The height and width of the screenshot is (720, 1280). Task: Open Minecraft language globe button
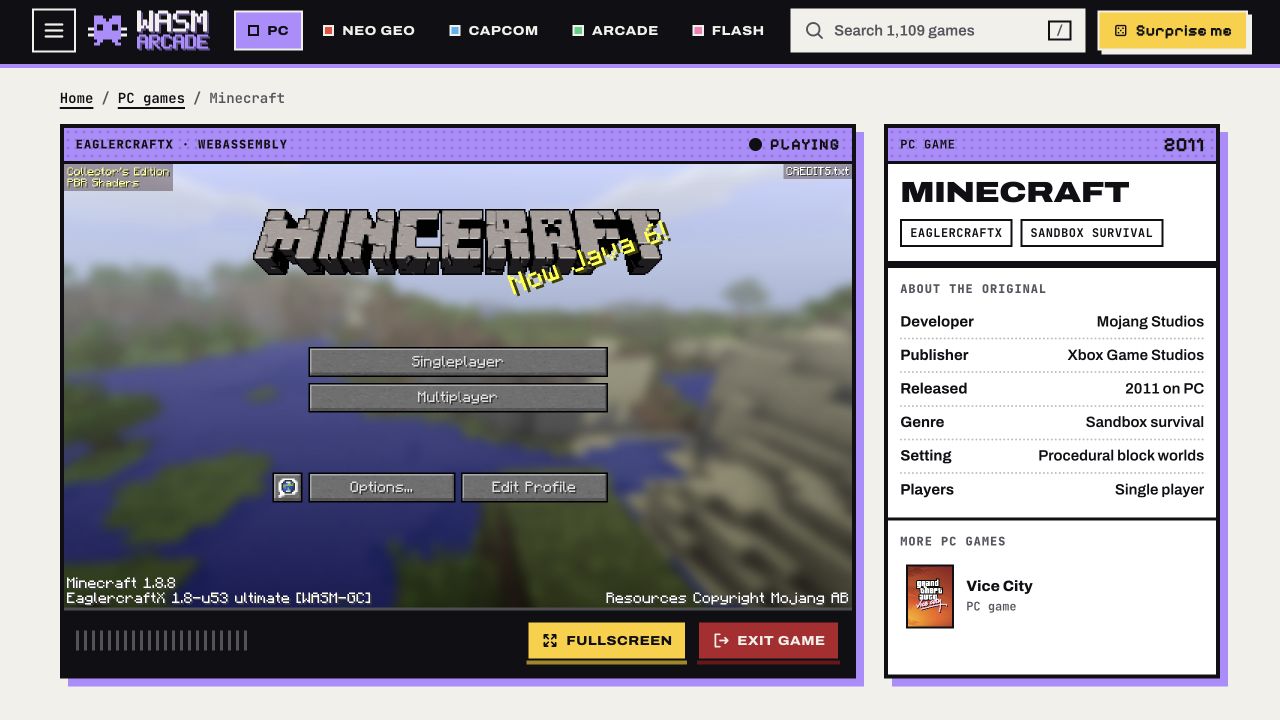point(288,488)
